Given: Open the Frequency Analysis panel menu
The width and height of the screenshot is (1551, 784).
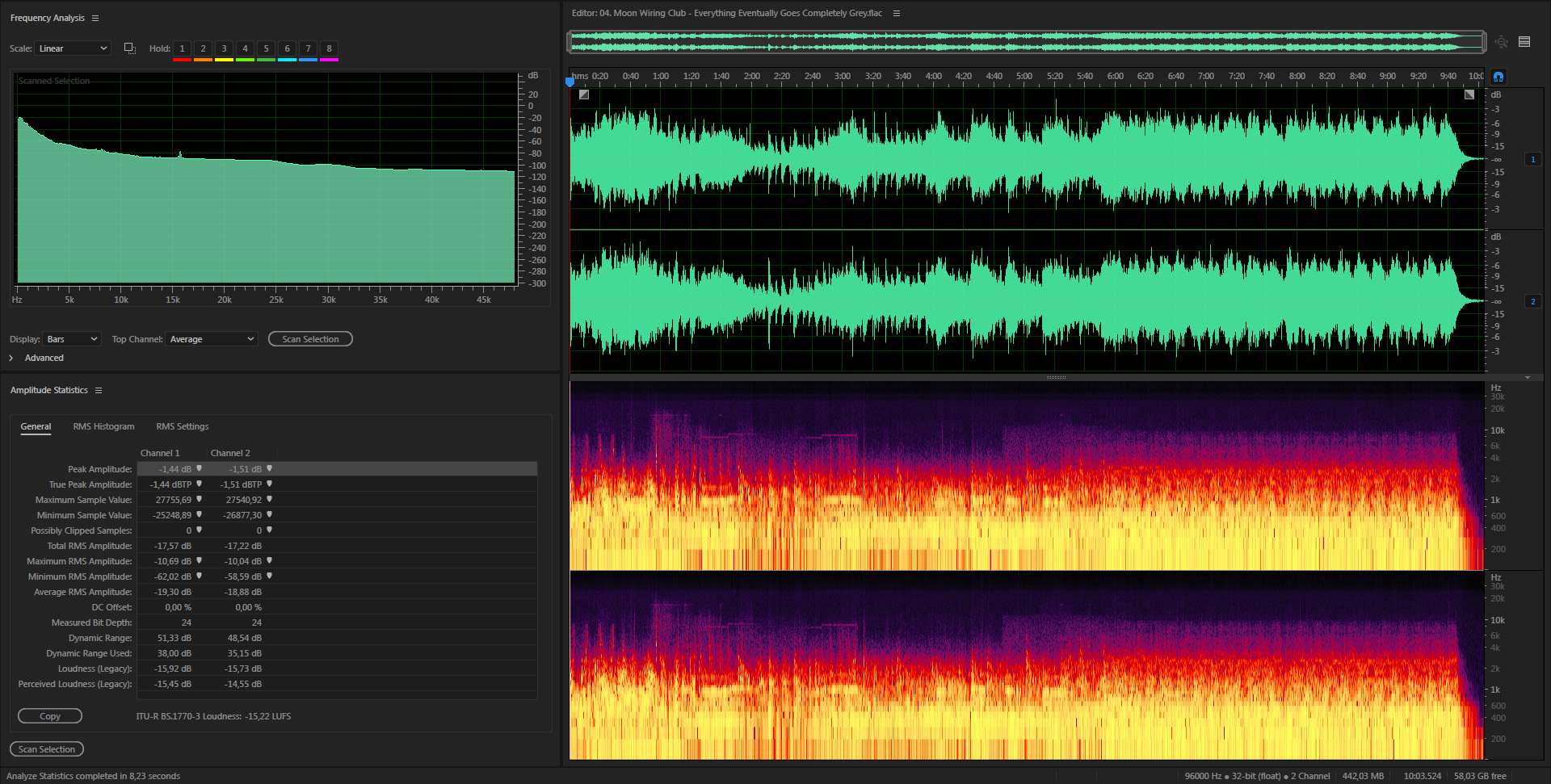Looking at the screenshot, I should (x=95, y=18).
